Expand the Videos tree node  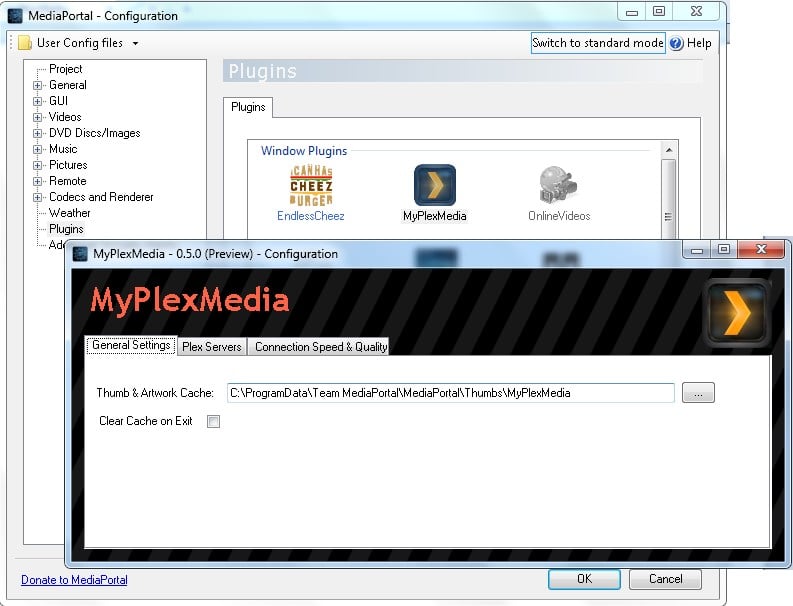tap(37, 117)
